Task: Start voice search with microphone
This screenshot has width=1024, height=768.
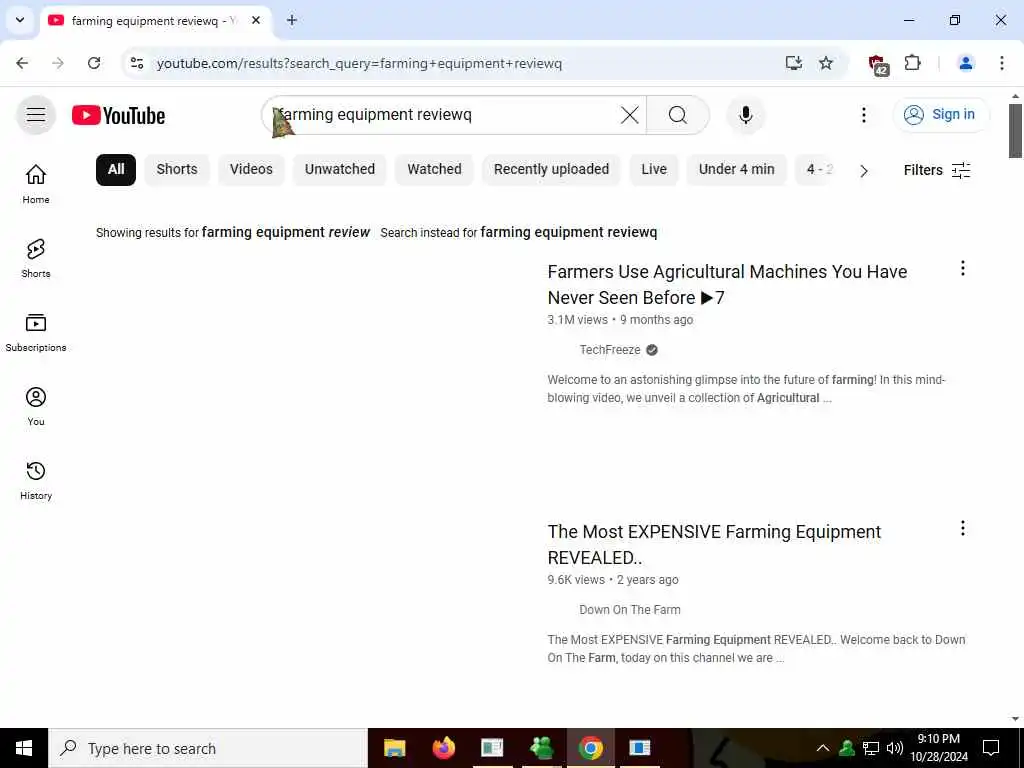Action: coord(745,116)
